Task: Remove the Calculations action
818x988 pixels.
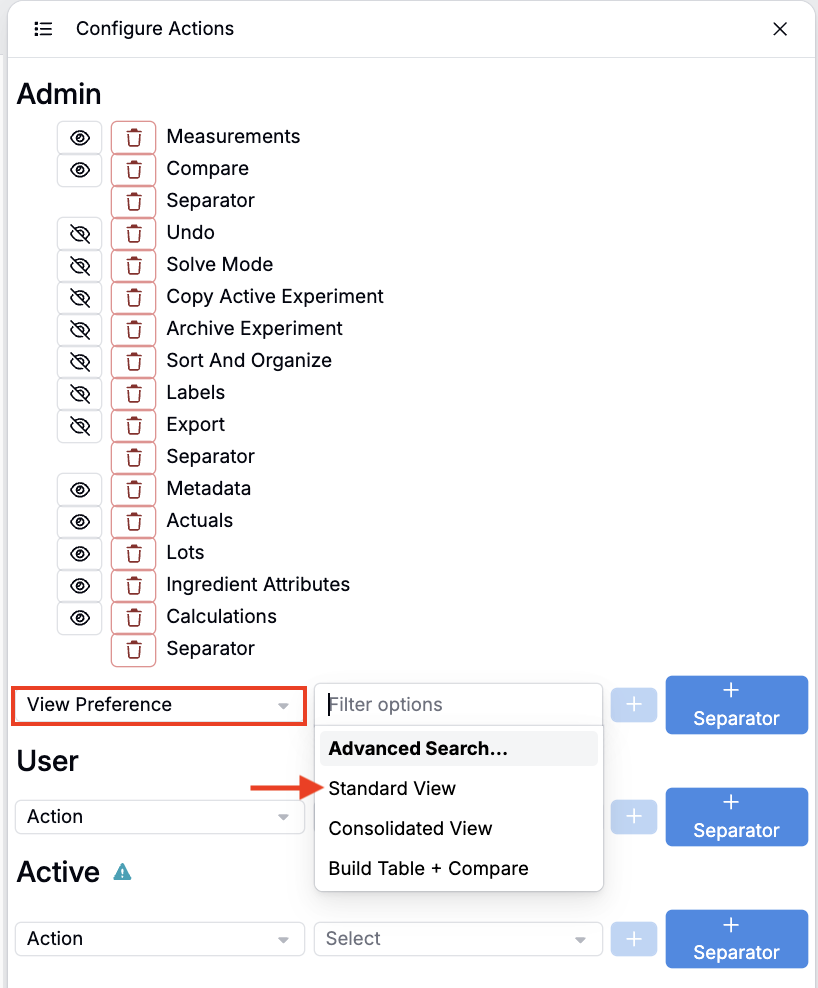Action: pyautogui.click(x=133, y=617)
